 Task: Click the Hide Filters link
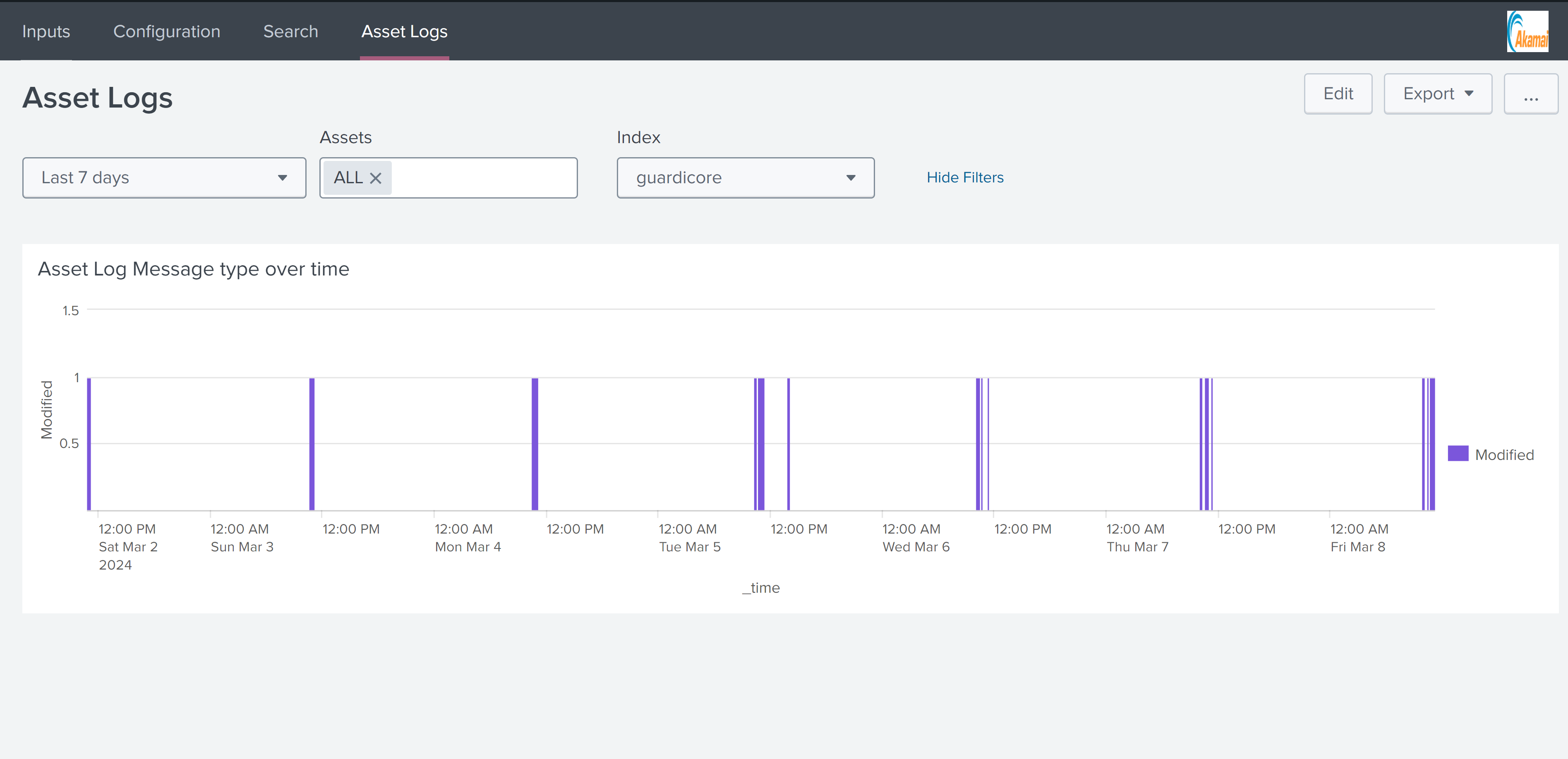[965, 178]
